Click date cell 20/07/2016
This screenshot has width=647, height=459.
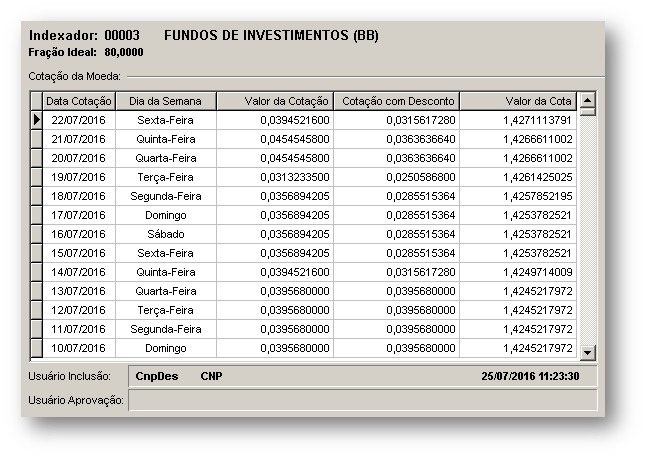click(79, 158)
